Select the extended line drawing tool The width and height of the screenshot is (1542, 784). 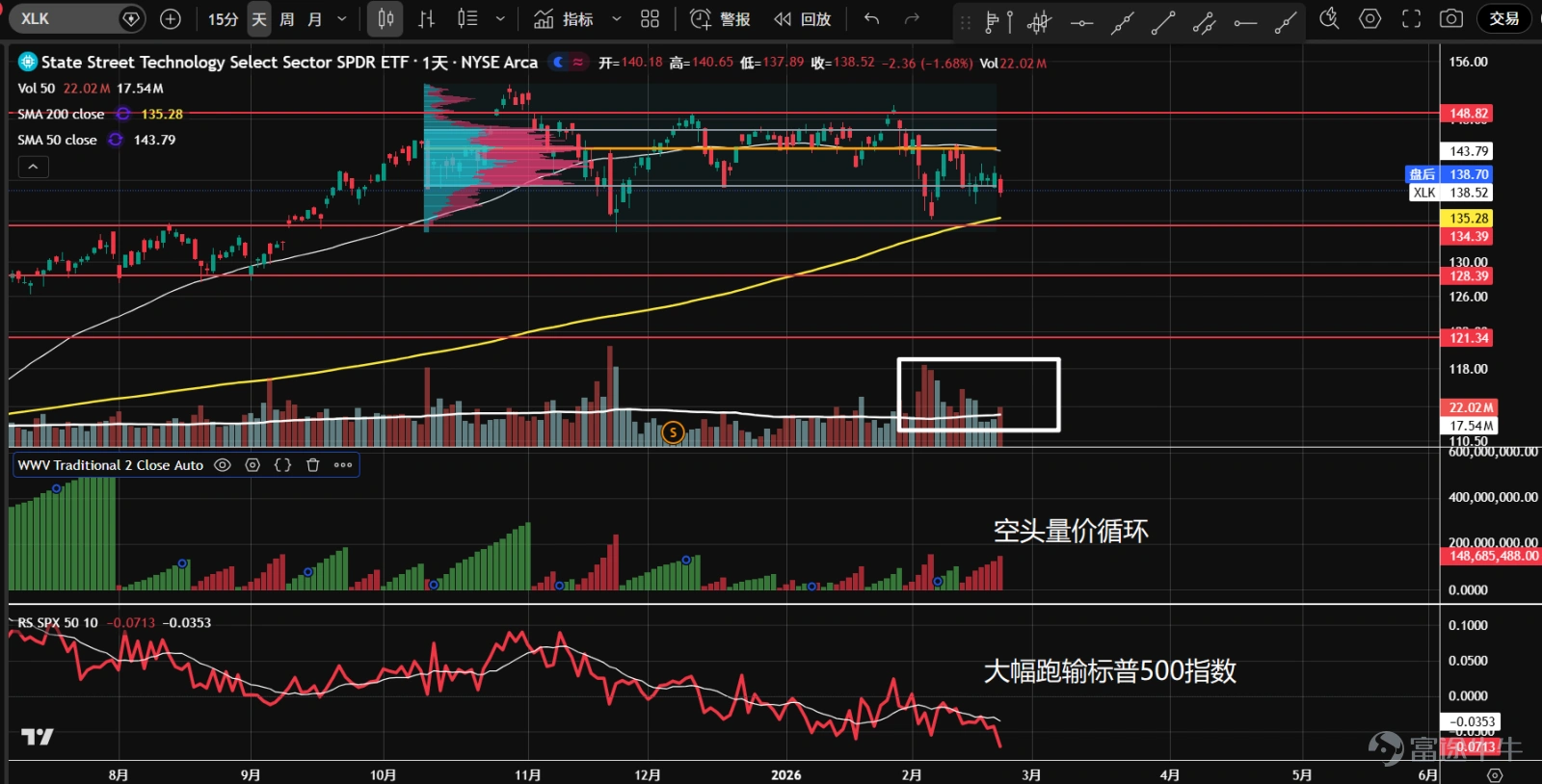click(1122, 21)
